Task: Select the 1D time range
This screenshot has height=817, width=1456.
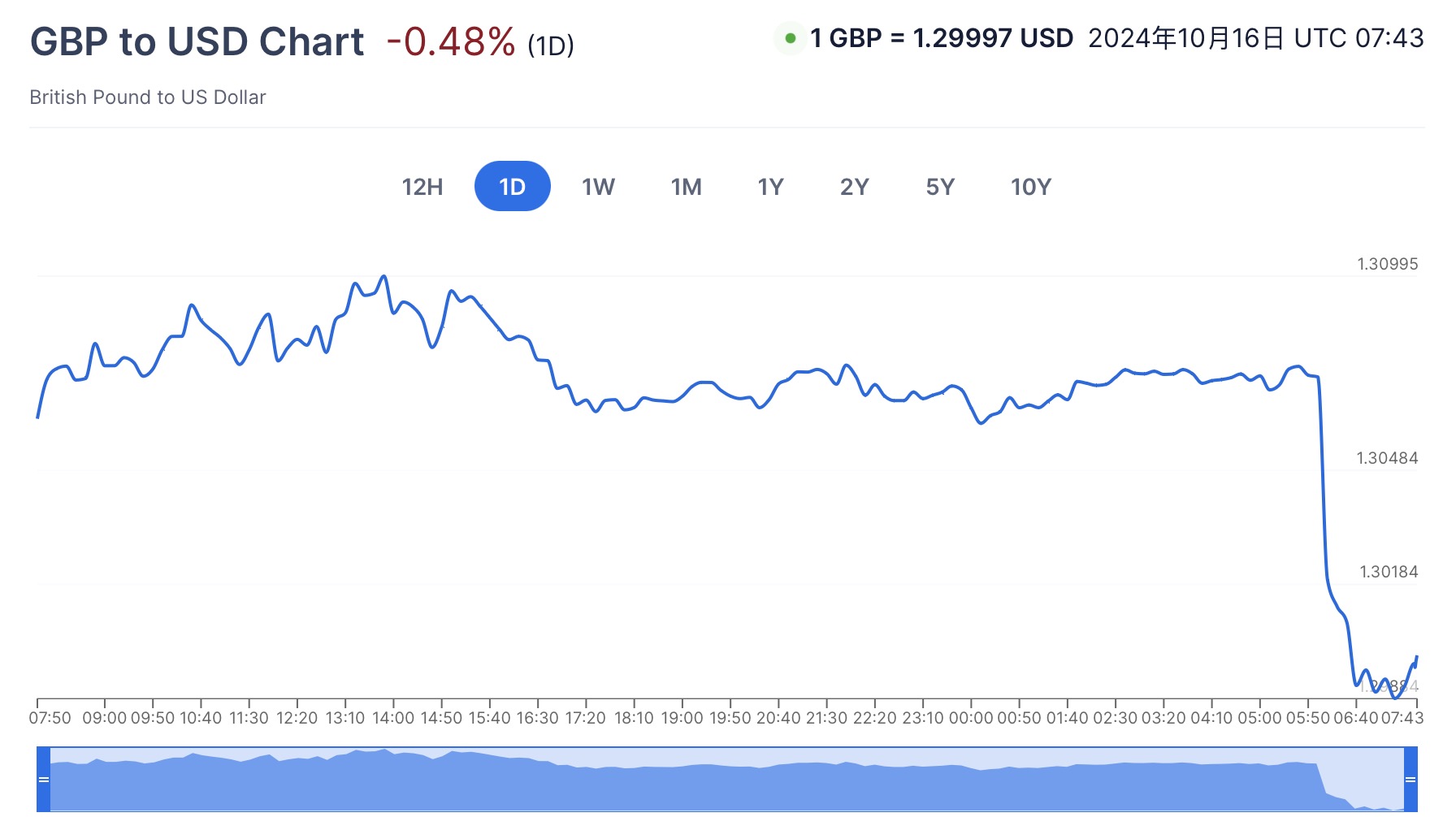Action: 512,187
